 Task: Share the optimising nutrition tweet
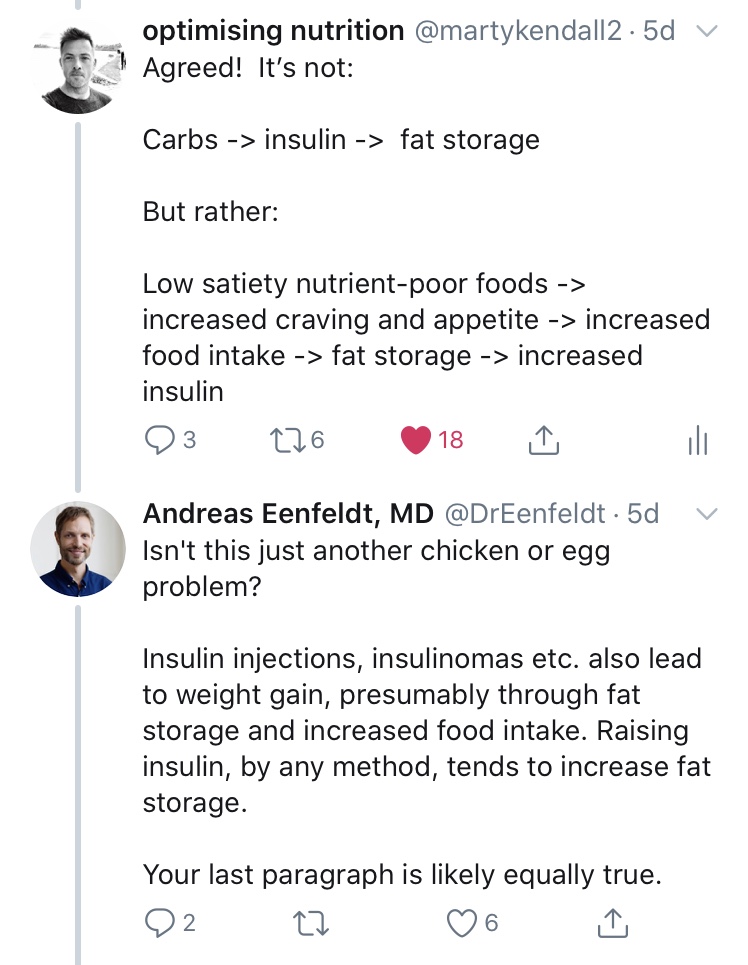tap(541, 439)
